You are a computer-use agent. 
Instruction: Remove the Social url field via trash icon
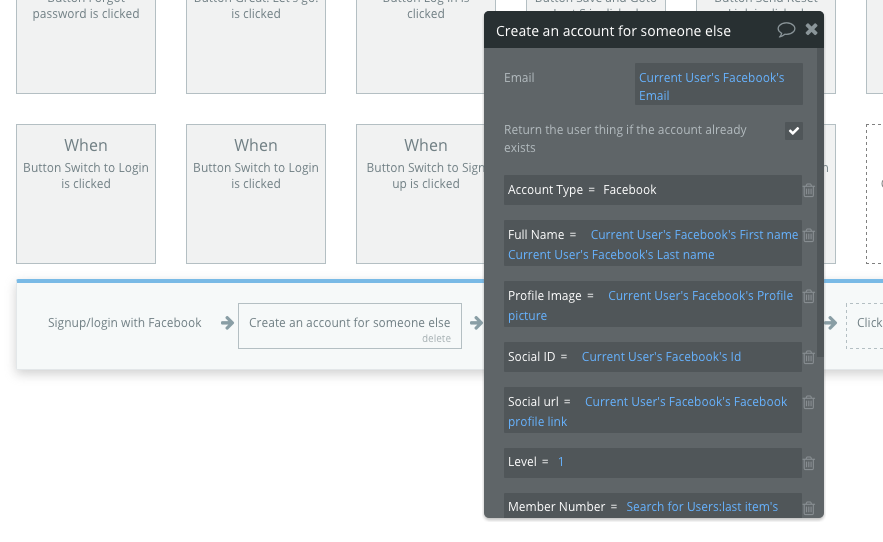809,402
